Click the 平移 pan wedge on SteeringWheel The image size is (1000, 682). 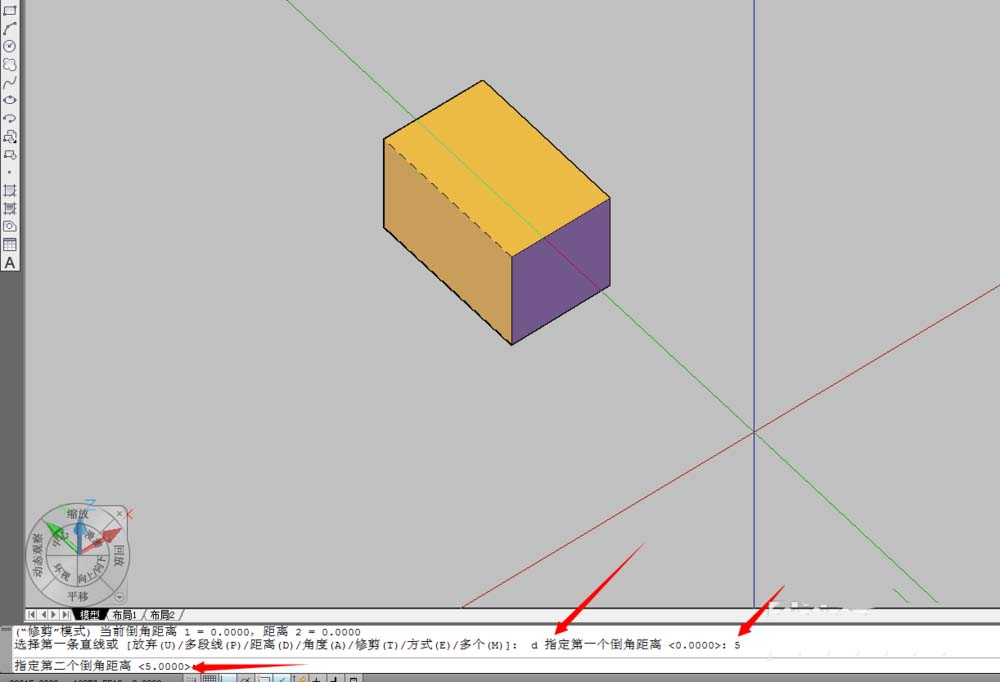pos(79,594)
